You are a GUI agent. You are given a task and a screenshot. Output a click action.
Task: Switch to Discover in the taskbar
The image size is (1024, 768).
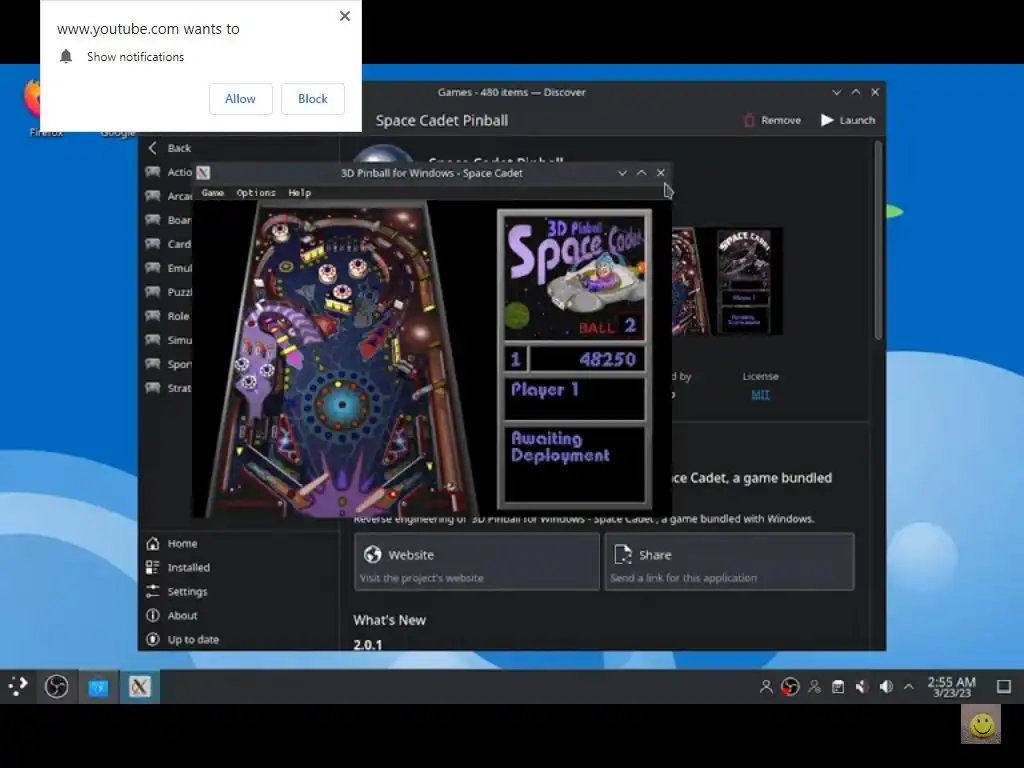coord(99,686)
